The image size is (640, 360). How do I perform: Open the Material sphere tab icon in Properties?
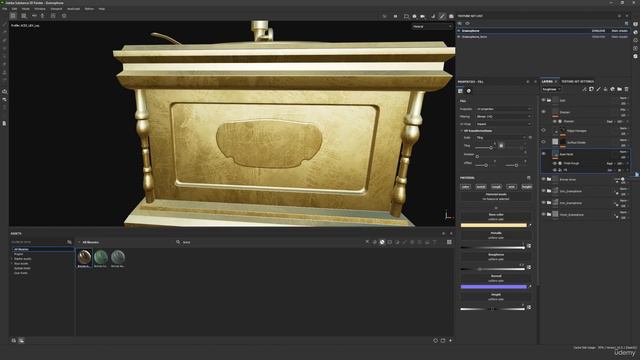pos(469,91)
